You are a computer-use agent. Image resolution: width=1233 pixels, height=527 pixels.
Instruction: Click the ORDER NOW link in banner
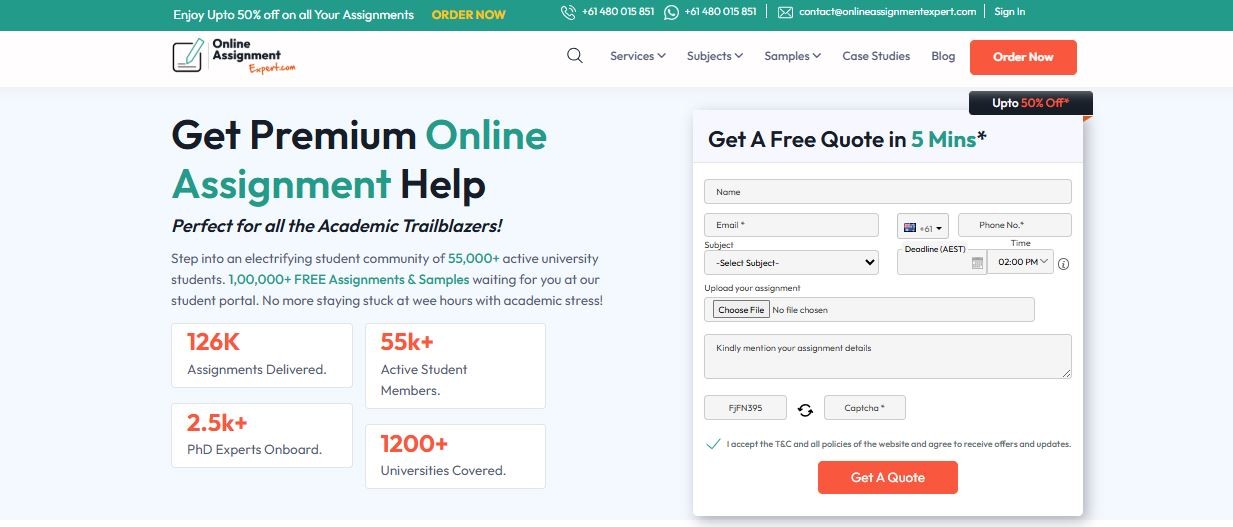(468, 15)
